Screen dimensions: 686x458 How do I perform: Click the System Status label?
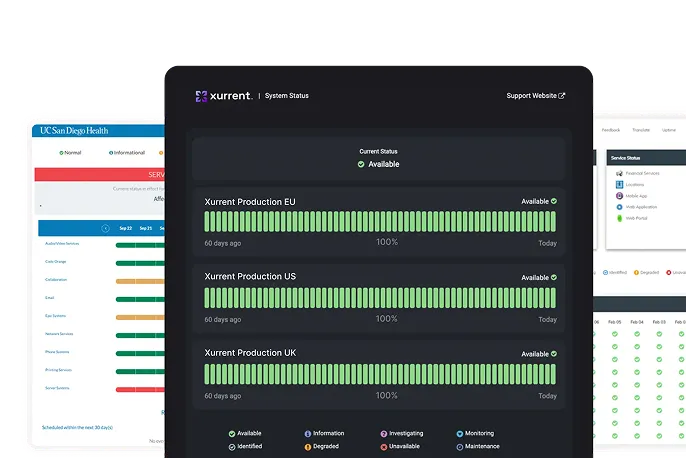click(x=287, y=95)
